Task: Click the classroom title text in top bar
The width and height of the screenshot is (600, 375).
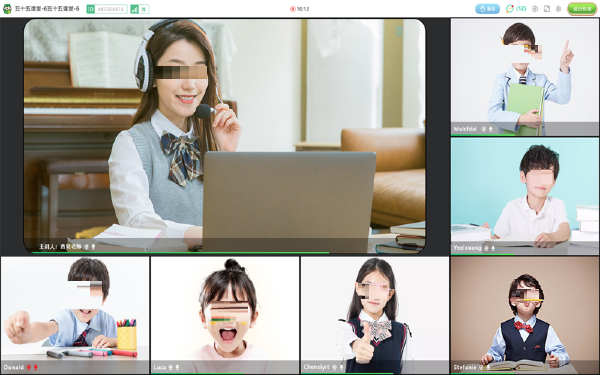Action: (47, 9)
